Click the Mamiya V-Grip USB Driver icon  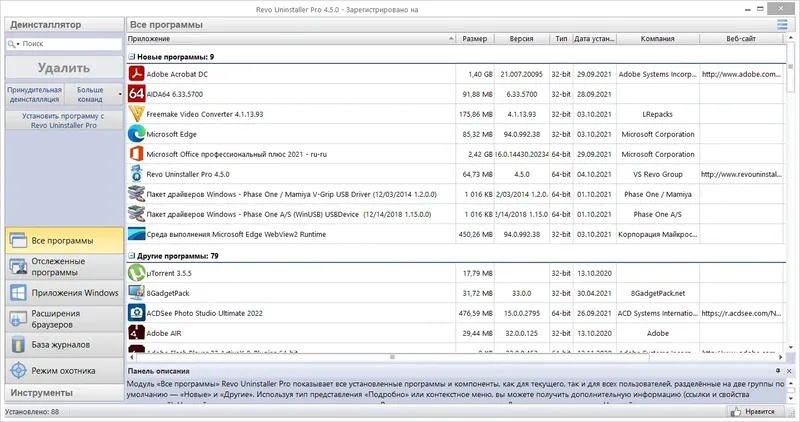136,194
